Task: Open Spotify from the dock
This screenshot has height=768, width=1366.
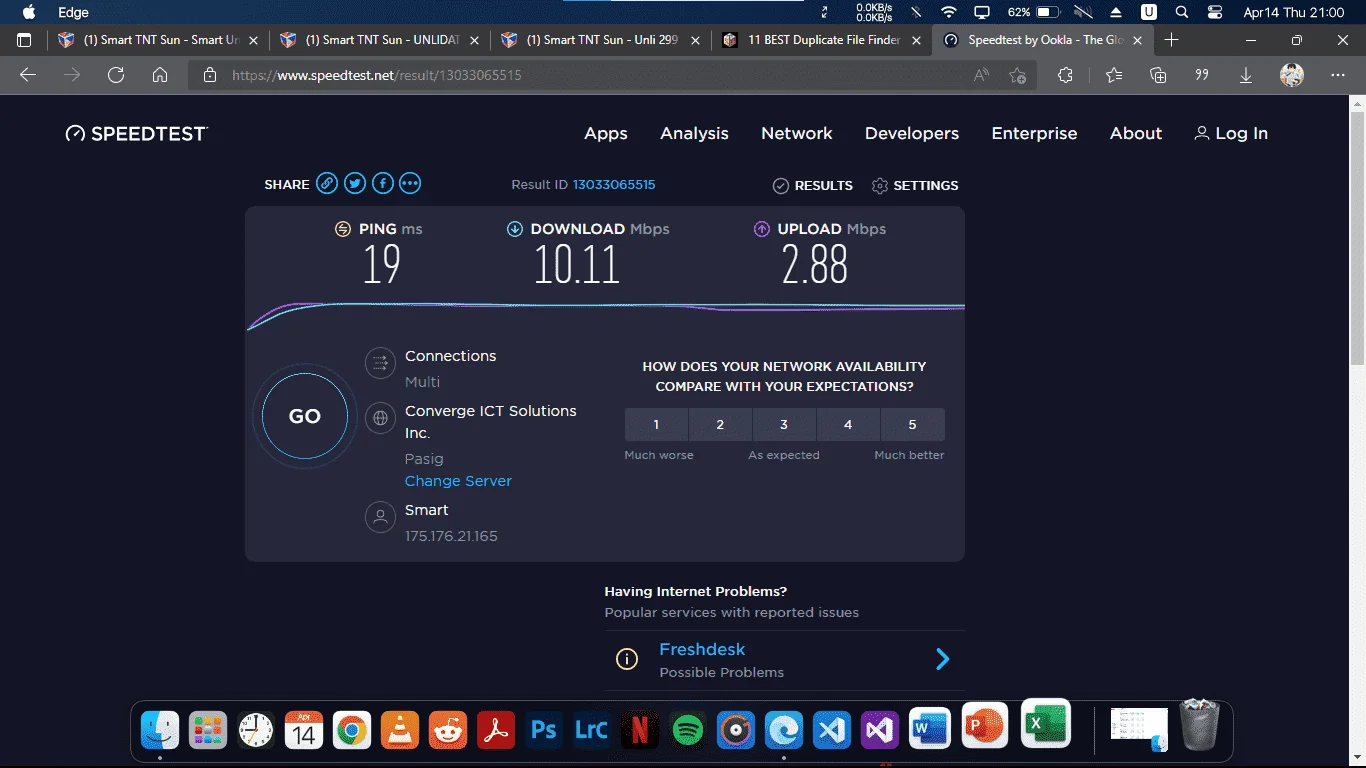Action: [x=687, y=731]
